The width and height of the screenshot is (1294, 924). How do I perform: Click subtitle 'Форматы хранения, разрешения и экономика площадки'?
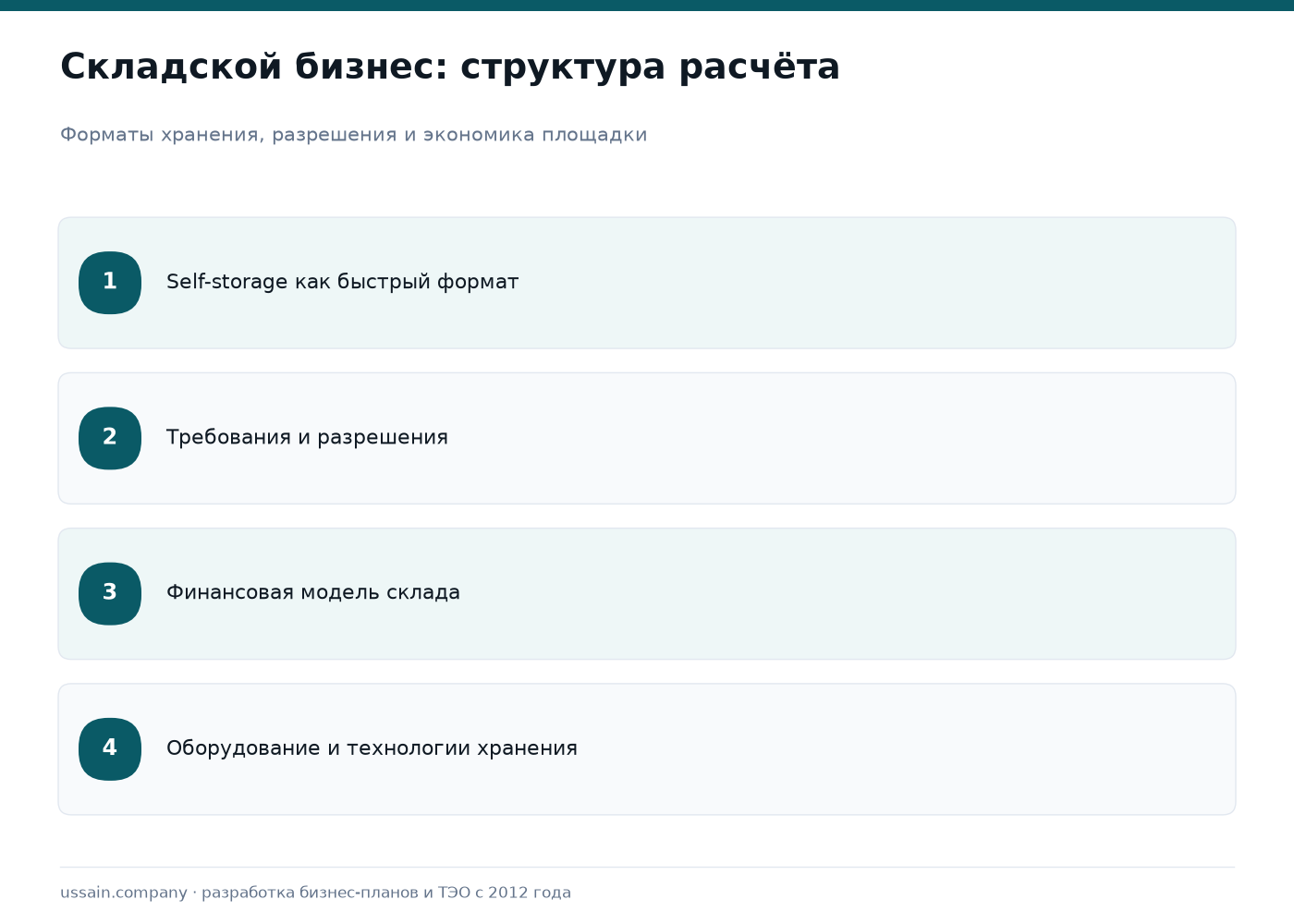coord(354,135)
